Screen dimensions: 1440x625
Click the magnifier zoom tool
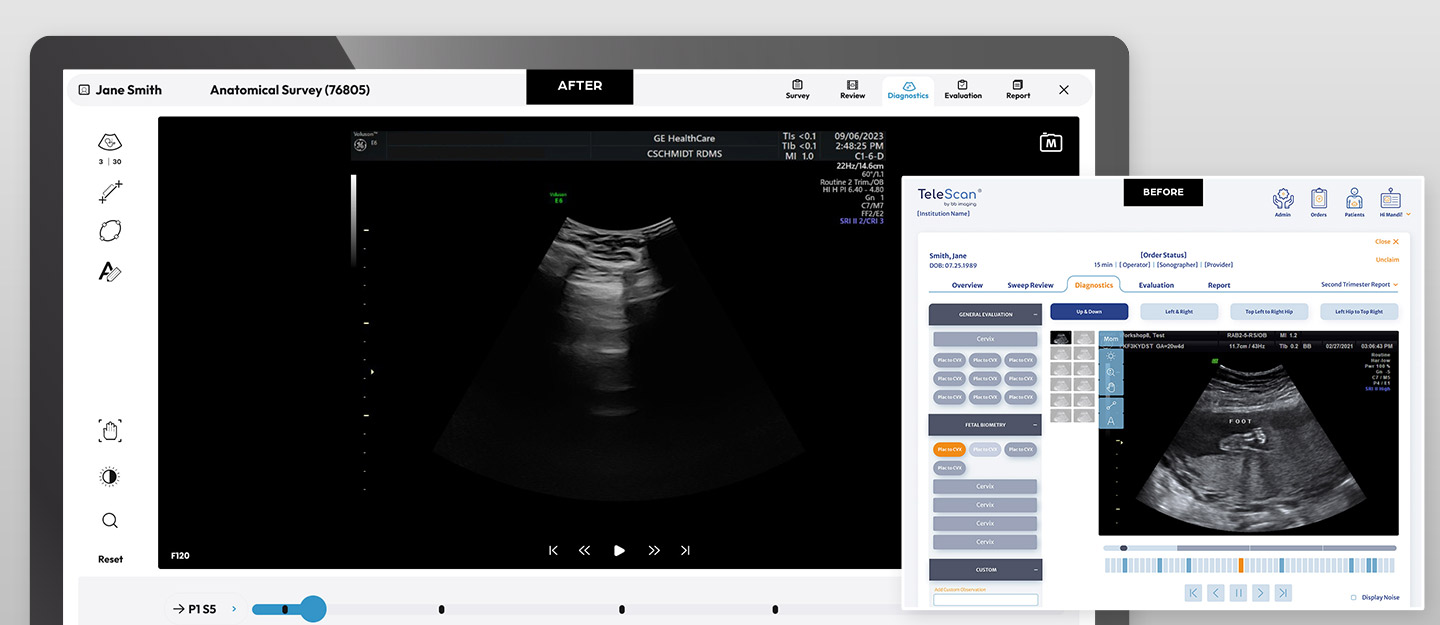(110, 520)
